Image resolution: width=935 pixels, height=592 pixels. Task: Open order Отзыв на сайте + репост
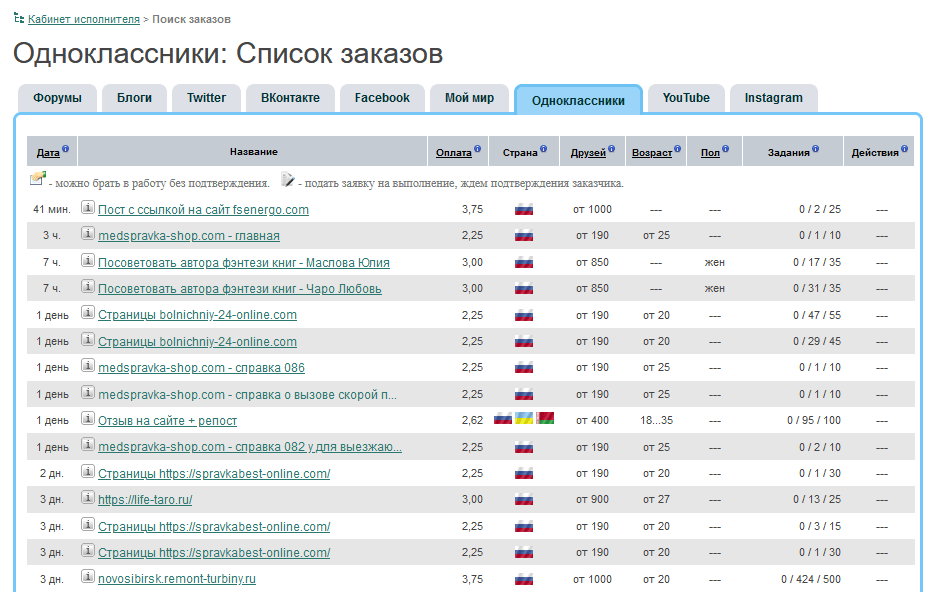tap(167, 421)
